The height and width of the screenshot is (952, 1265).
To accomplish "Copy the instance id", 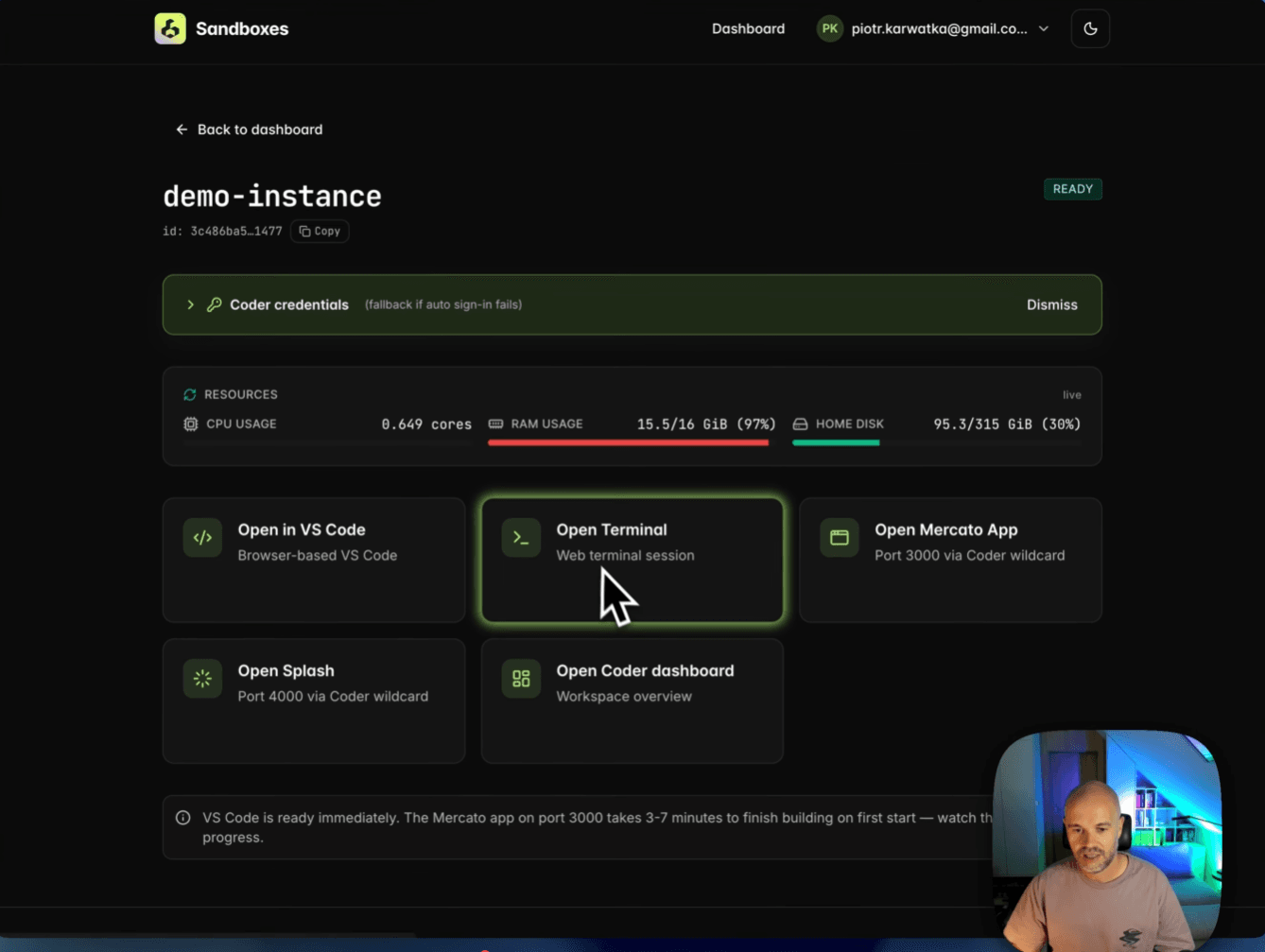I will click(x=320, y=231).
